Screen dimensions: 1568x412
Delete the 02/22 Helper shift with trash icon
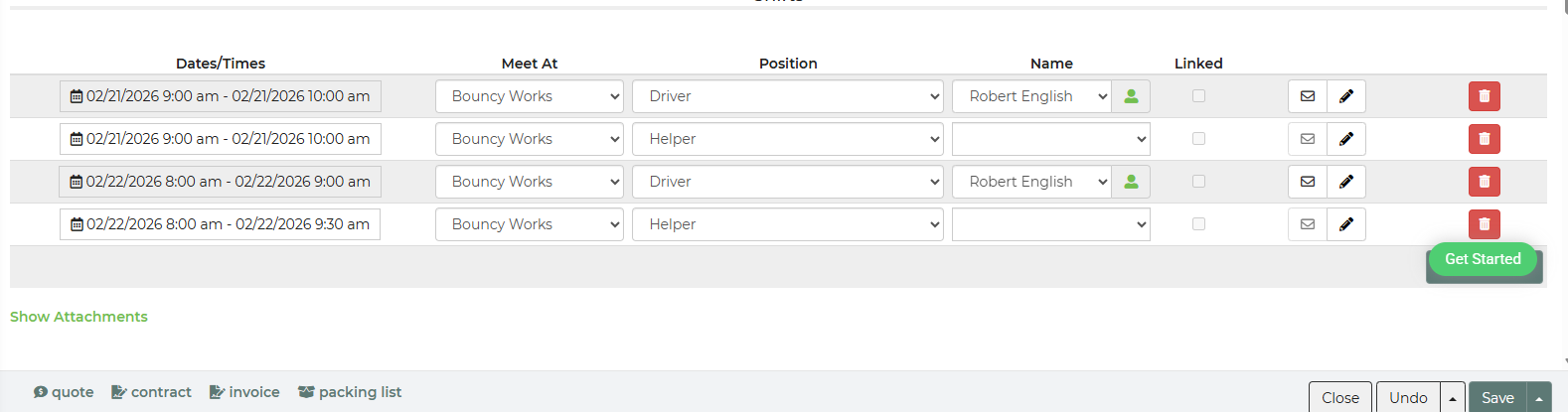click(1484, 224)
